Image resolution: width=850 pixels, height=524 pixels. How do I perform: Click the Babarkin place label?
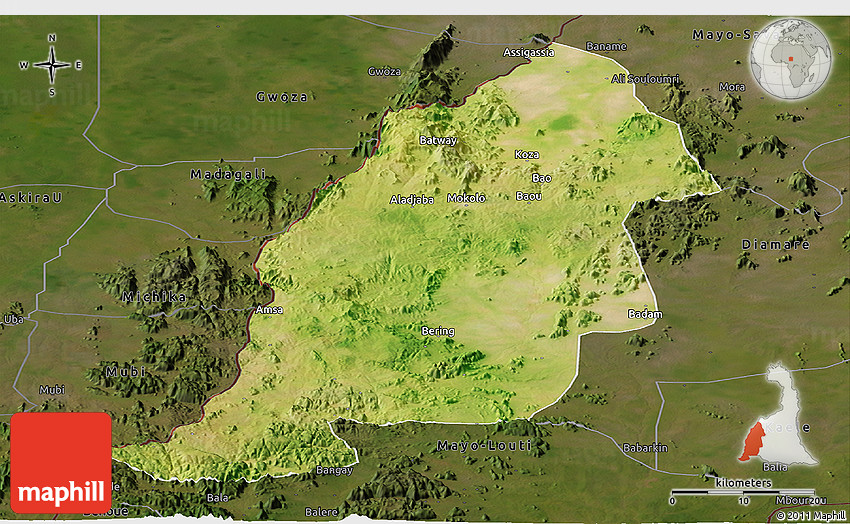pyautogui.click(x=644, y=447)
